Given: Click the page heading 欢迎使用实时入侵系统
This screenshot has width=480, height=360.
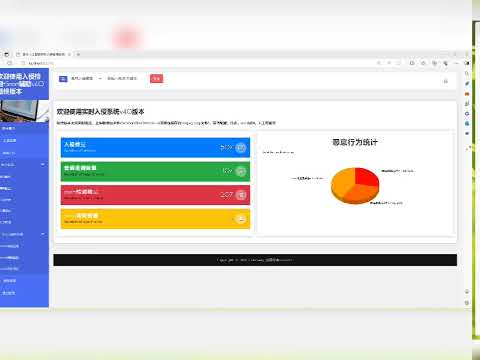Looking at the screenshot, I should 100,112.
